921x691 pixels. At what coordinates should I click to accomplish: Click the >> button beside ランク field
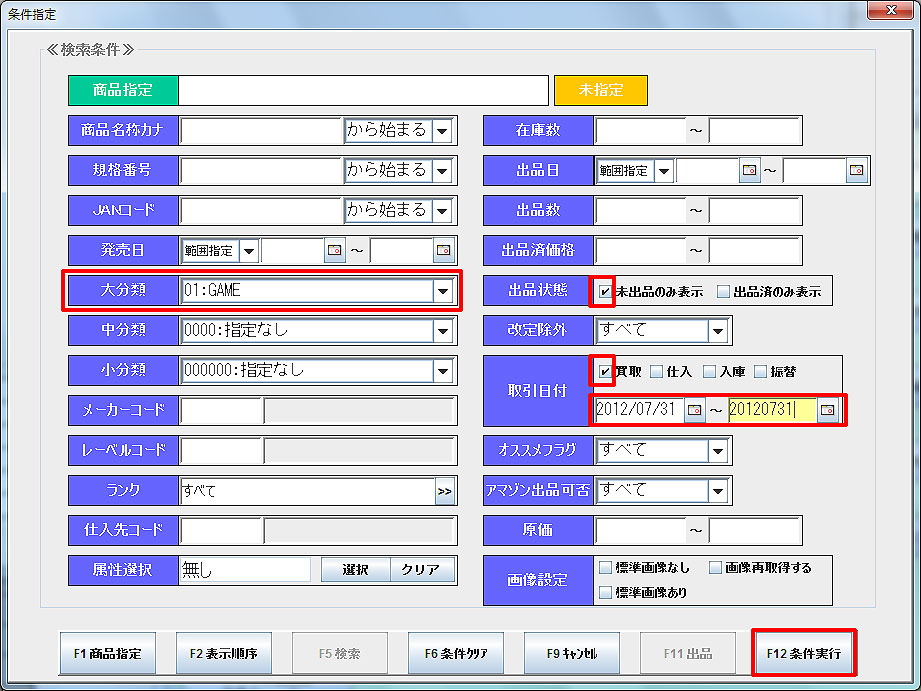point(444,490)
